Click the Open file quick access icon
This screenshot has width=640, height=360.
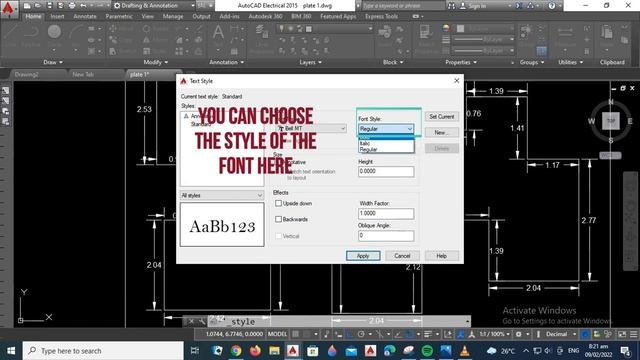(38, 6)
